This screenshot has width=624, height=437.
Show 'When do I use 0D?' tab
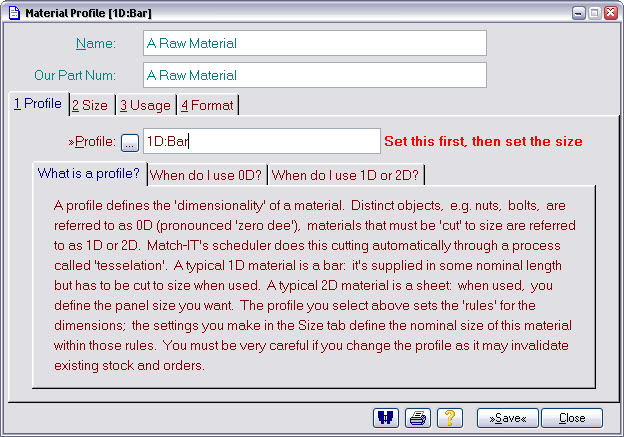[206, 175]
